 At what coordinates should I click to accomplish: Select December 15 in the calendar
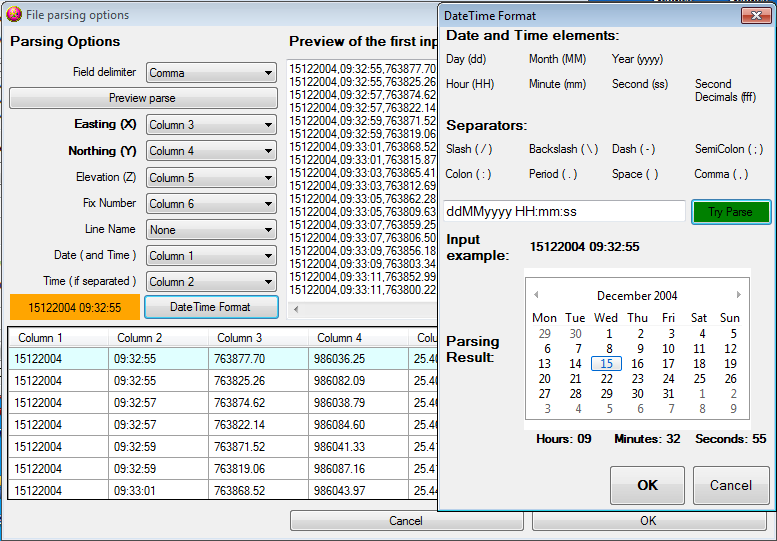pos(606,364)
